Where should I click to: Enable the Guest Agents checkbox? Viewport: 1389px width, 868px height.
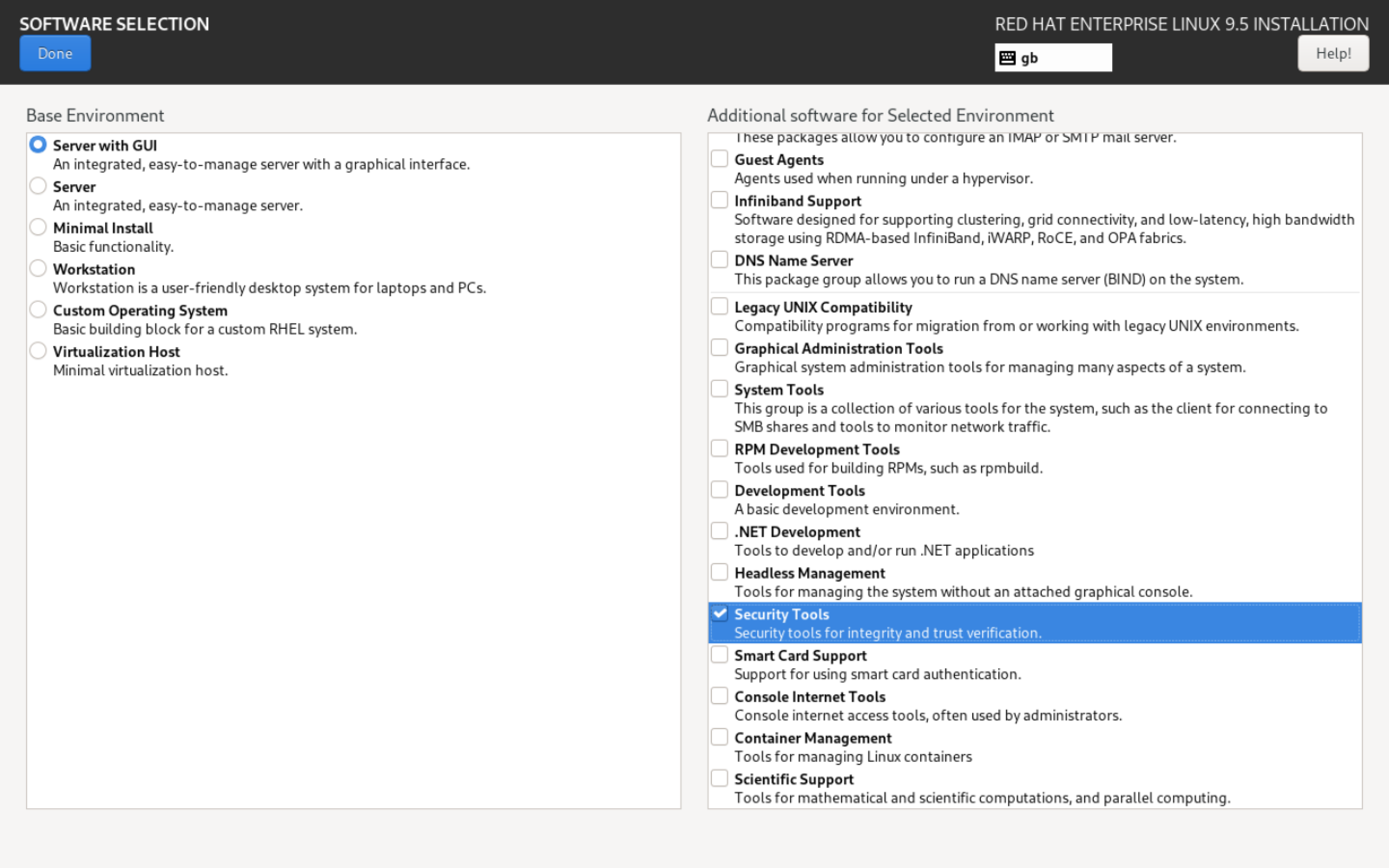tap(719, 159)
